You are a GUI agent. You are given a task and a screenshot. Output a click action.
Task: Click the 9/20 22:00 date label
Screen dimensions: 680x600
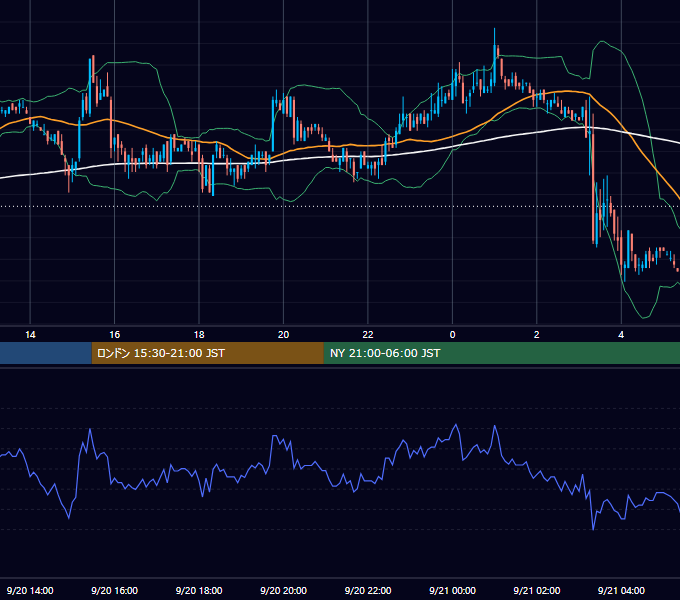368,590
